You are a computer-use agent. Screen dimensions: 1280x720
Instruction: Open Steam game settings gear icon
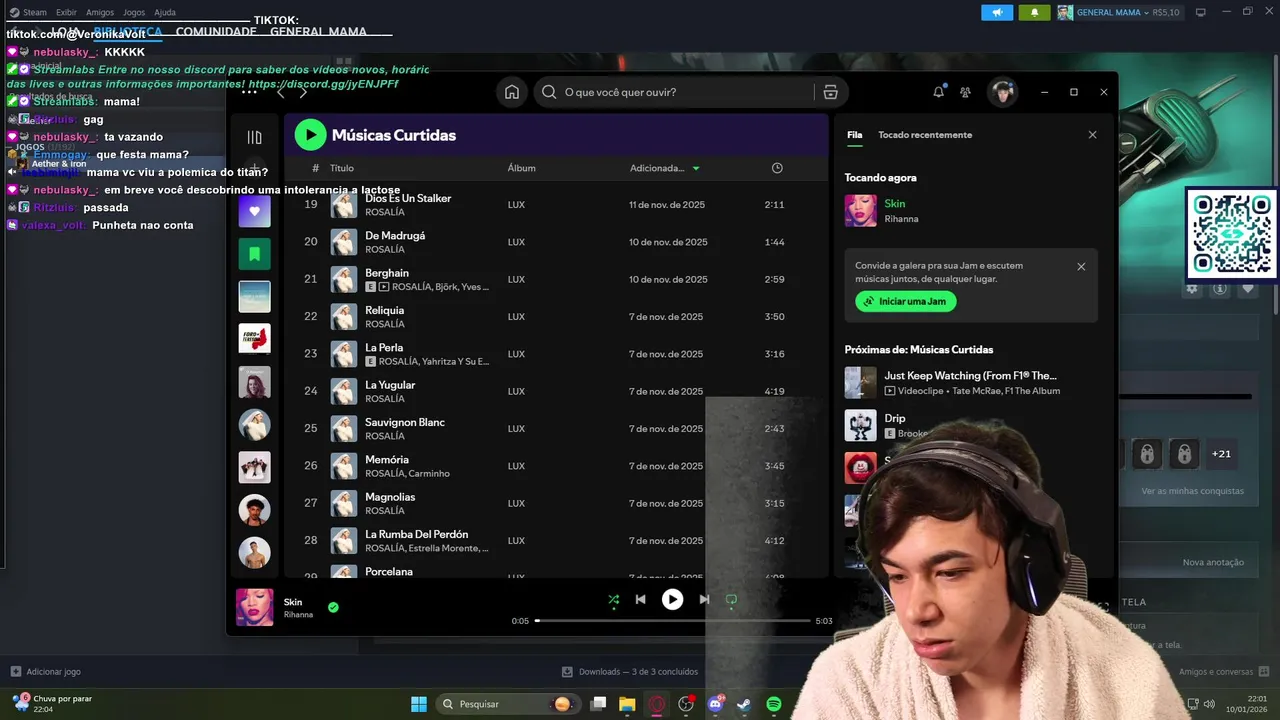pos(1192,289)
